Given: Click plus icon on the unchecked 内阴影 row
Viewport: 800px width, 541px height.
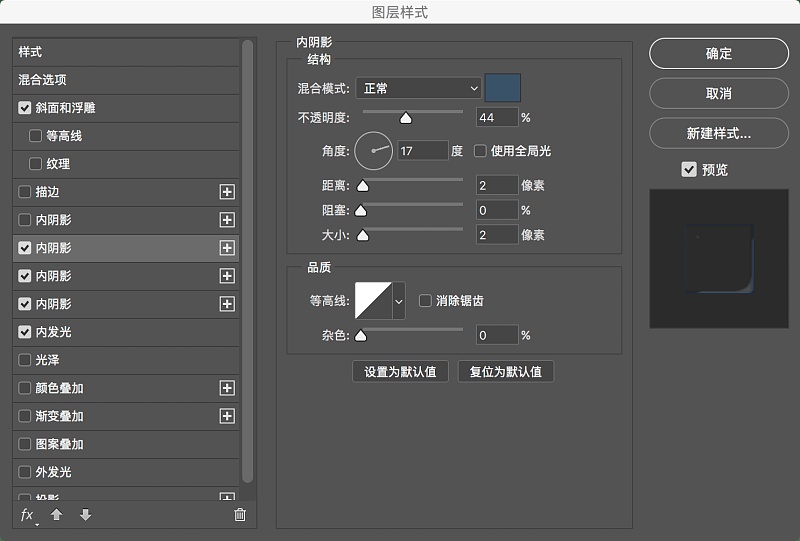Looking at the screenshot, I should [x=227, y=220].
